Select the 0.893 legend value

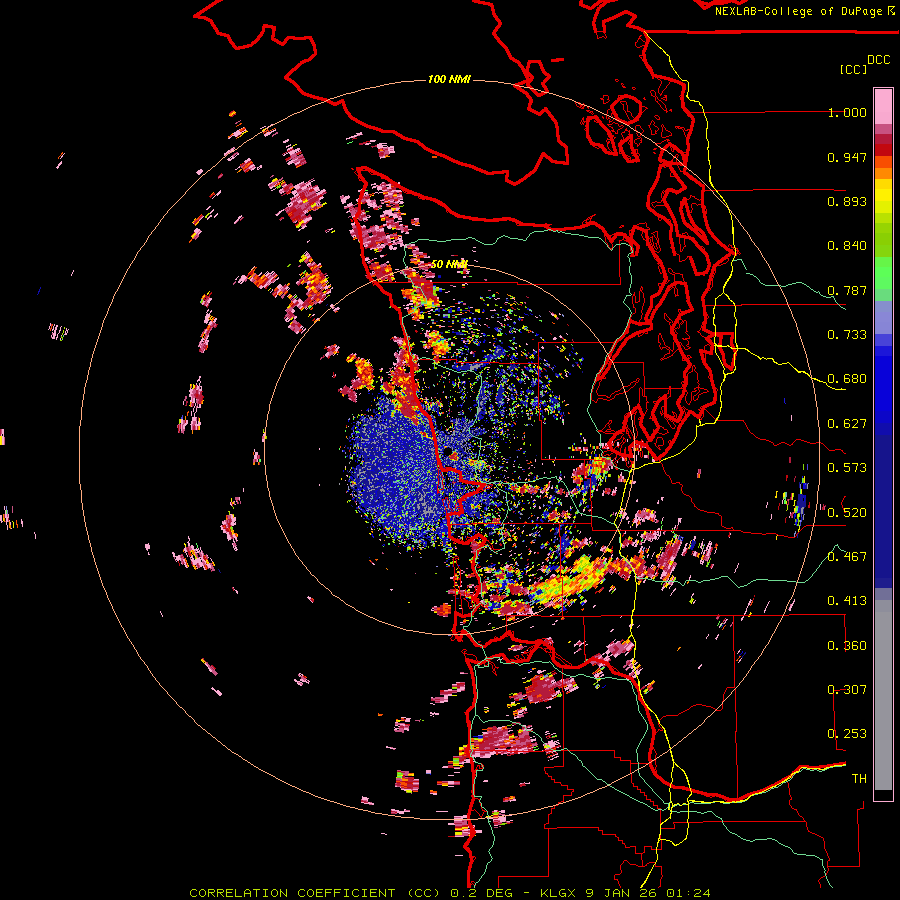click(847, 201)
